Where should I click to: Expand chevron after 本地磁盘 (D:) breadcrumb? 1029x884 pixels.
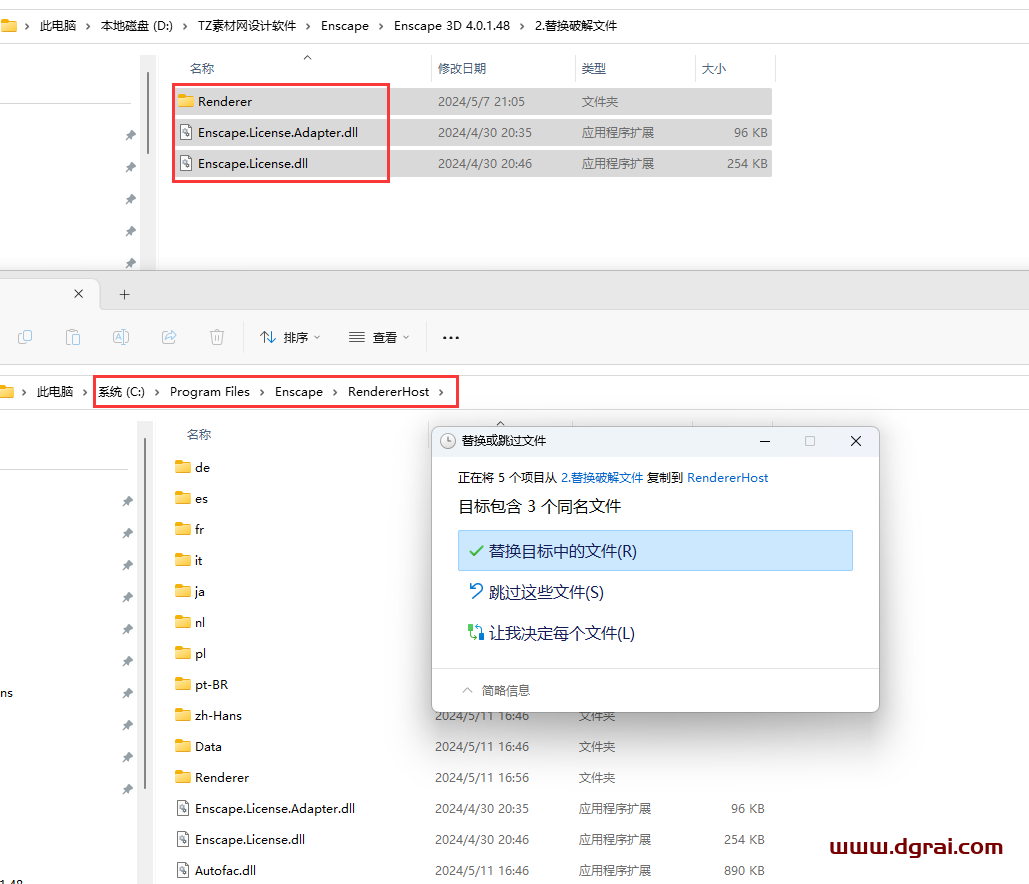pyautogui.click(x=185, y=26)
